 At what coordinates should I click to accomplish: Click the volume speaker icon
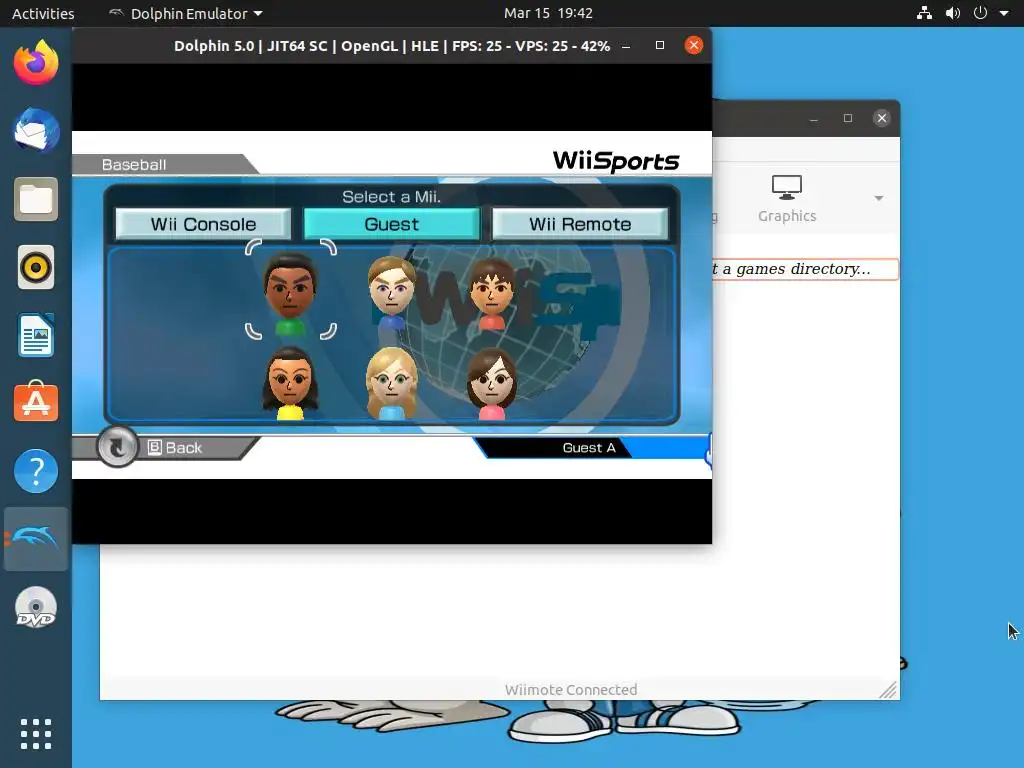tap(953, 13)
